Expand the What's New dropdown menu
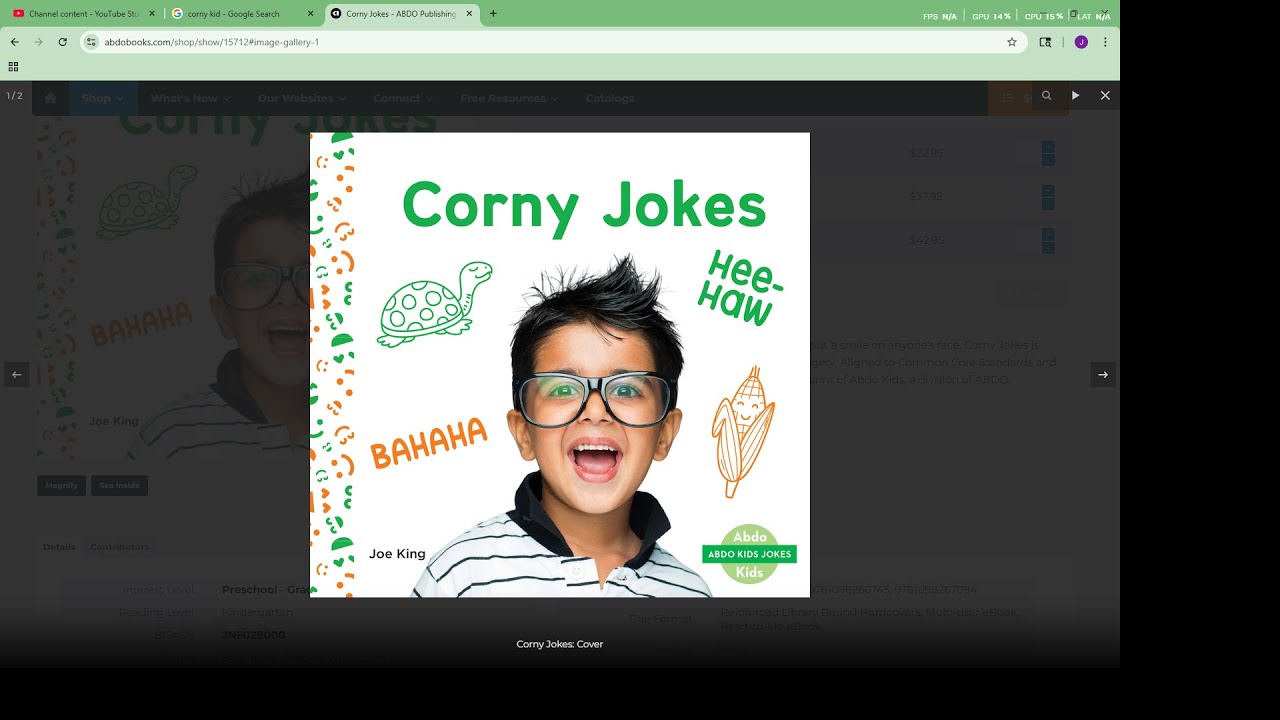Image resolution: width=1280 pixels, height=720 pixels. pyautogui.click(x=190, y=98)
